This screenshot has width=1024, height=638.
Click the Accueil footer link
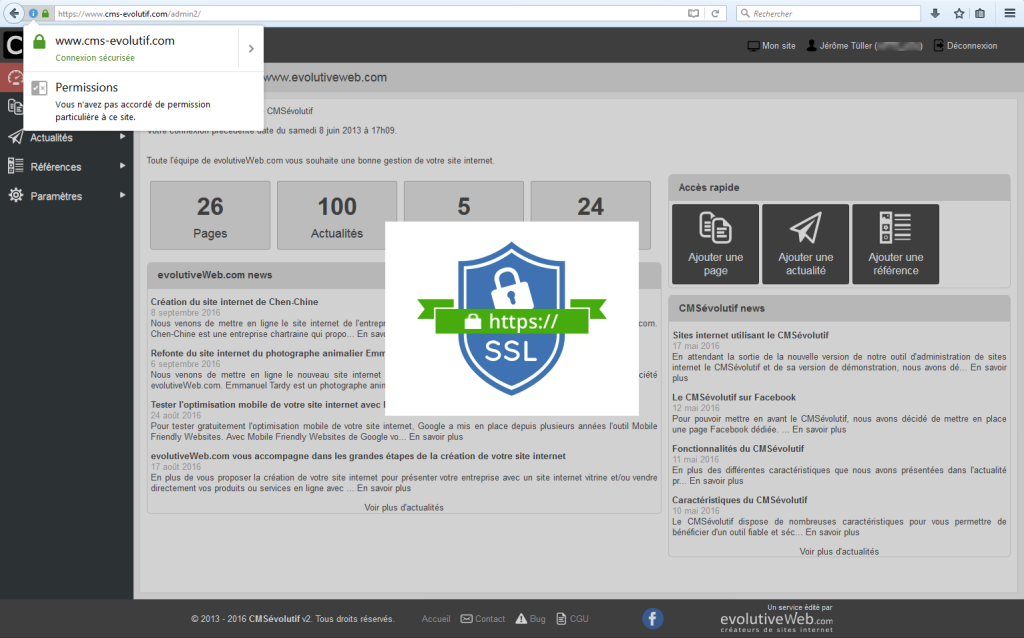pos(436,619)
